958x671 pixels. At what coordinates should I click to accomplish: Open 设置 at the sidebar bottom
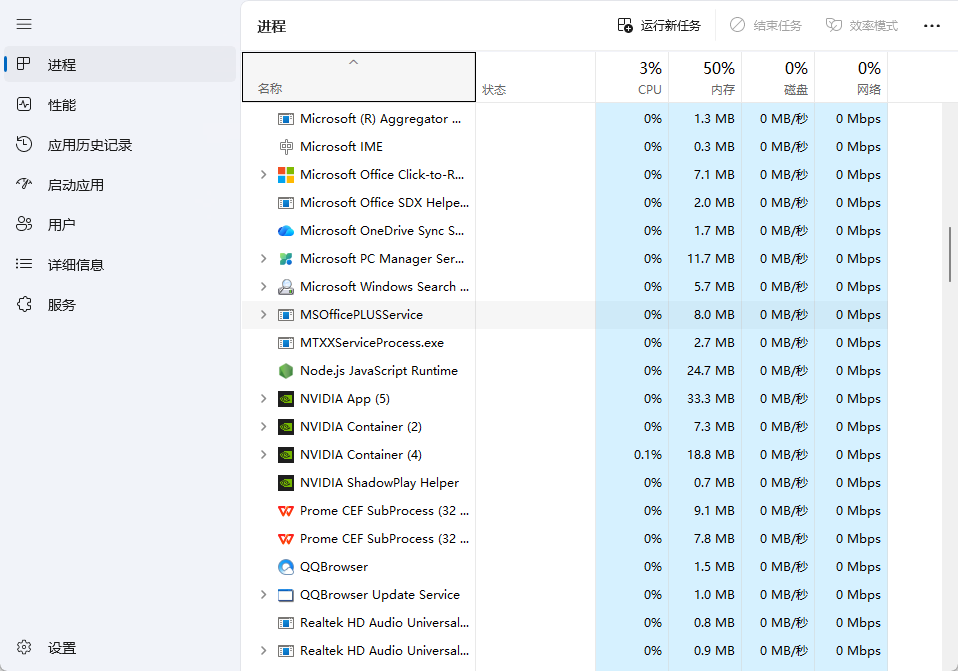tap(62, 648)
